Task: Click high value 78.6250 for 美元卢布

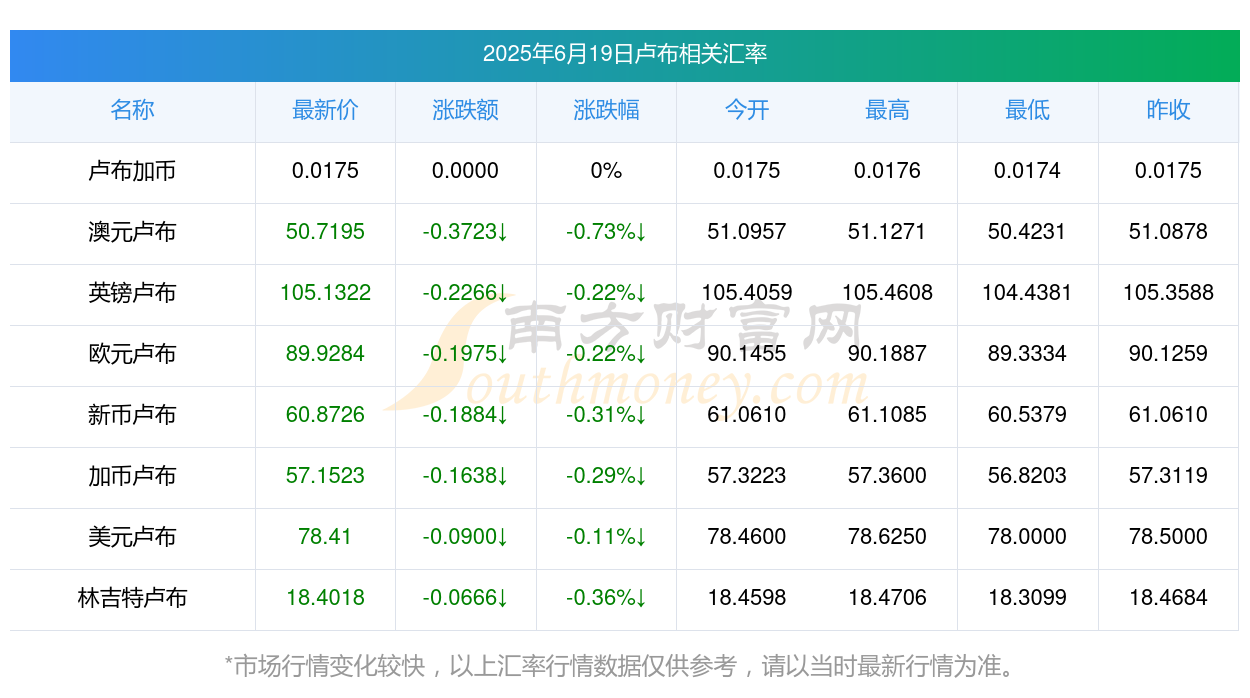Action: (887, 537)
